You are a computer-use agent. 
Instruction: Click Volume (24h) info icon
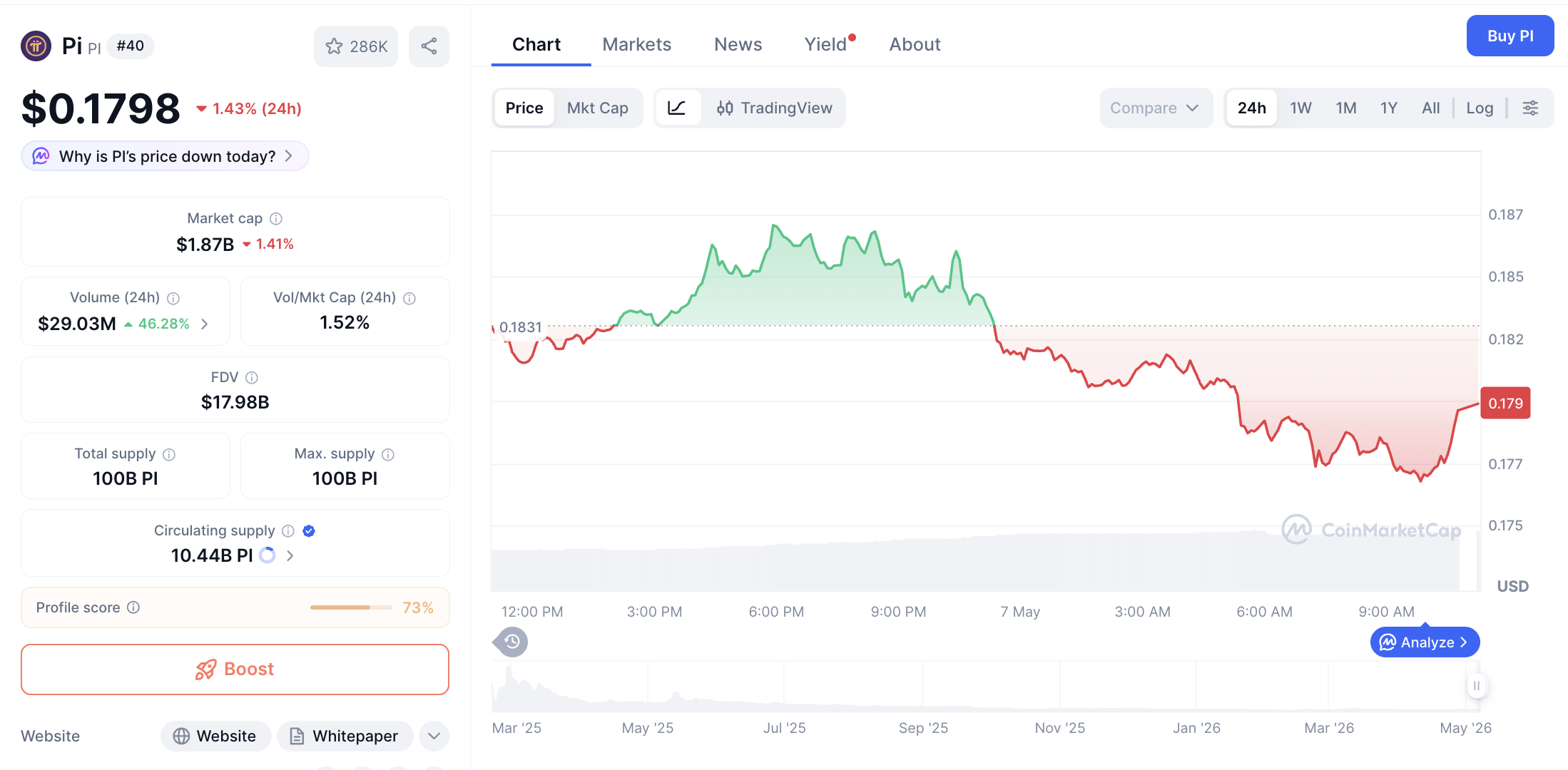(x=173, y=298)
